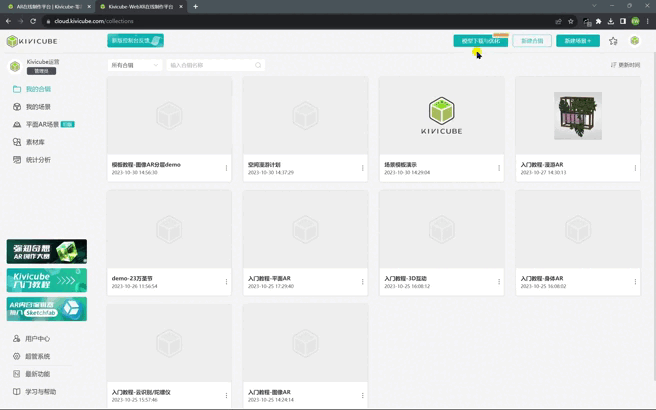Open 最新功能 in the sidebar
The height and width of the screenshot is (410, 656).
37,374
